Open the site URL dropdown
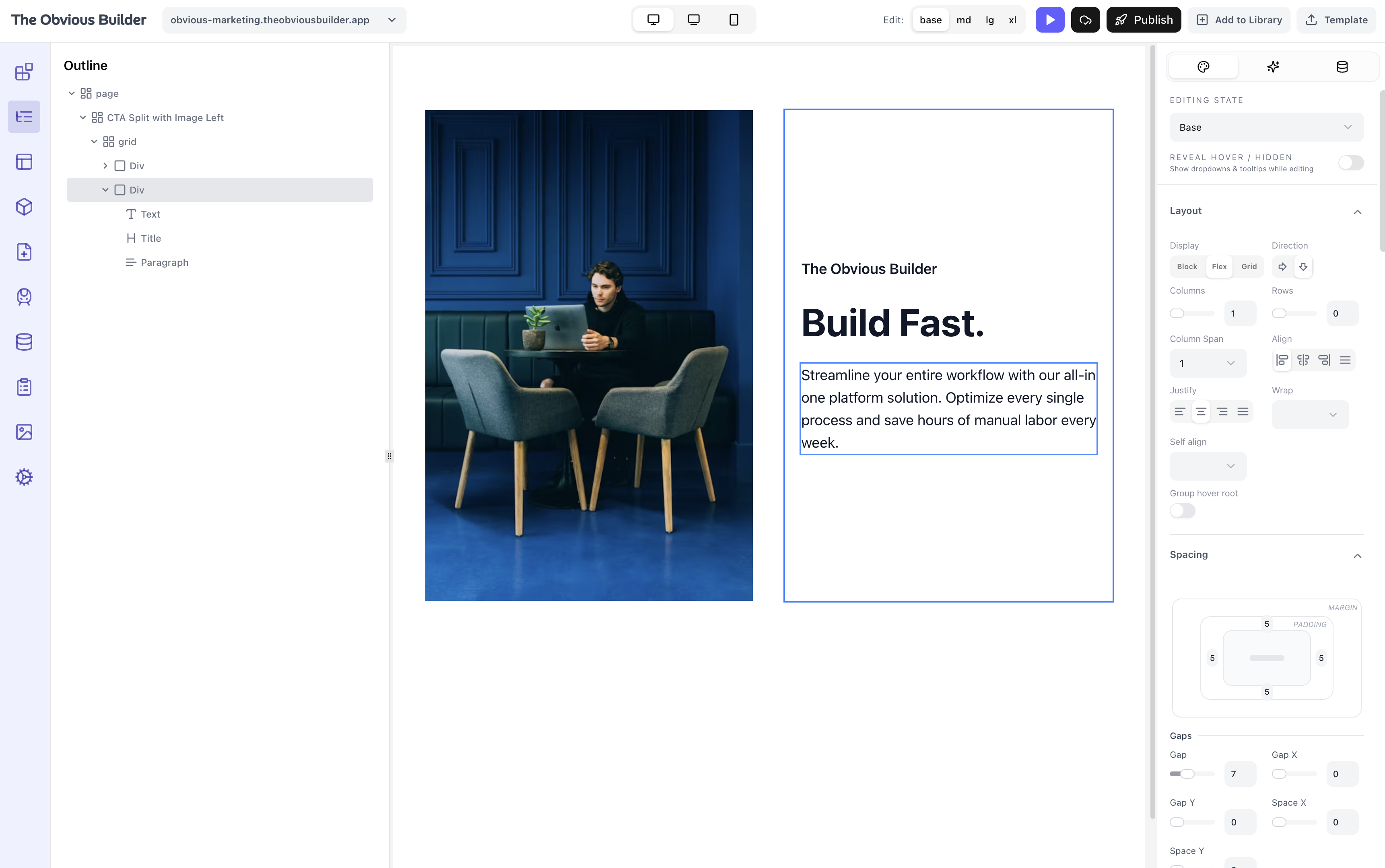 (x=392, y=20)
